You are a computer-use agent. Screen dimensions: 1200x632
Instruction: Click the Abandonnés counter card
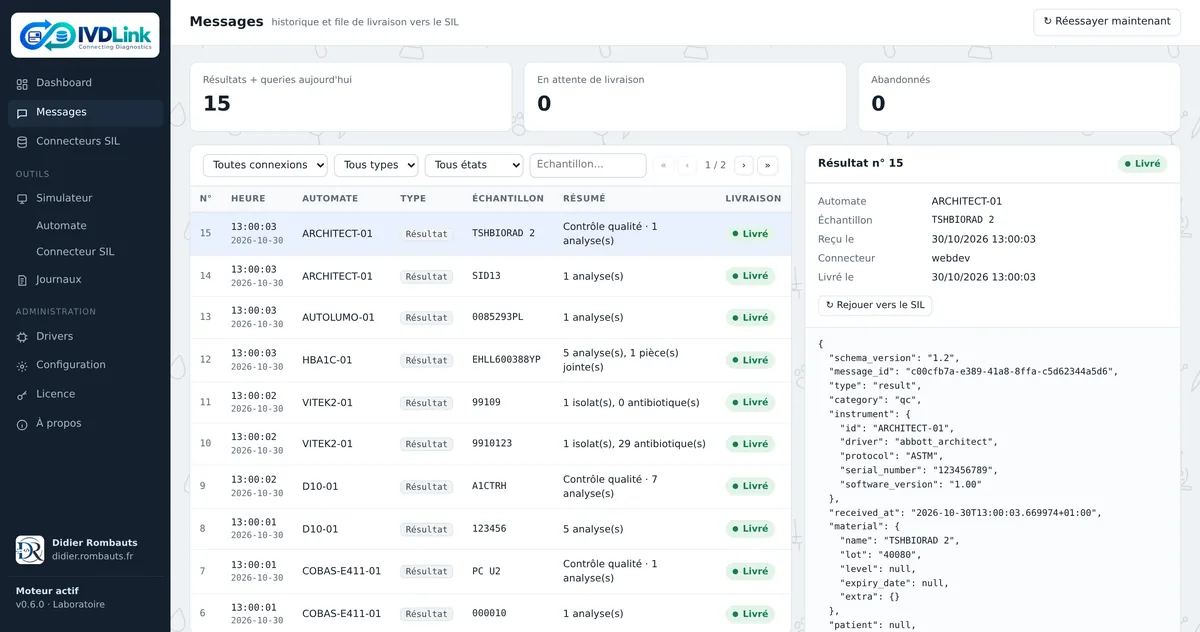(x=1019, y=97)
